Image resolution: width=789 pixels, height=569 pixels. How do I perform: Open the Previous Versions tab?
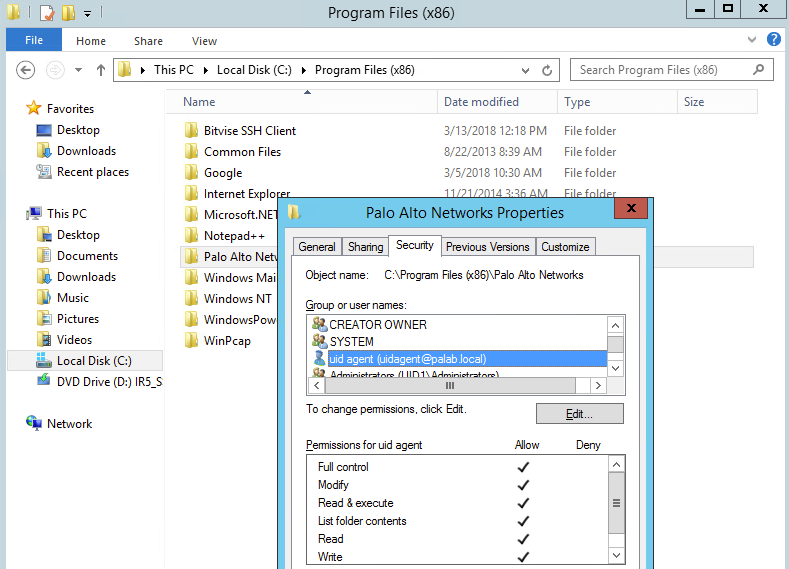tap(488, 247)
